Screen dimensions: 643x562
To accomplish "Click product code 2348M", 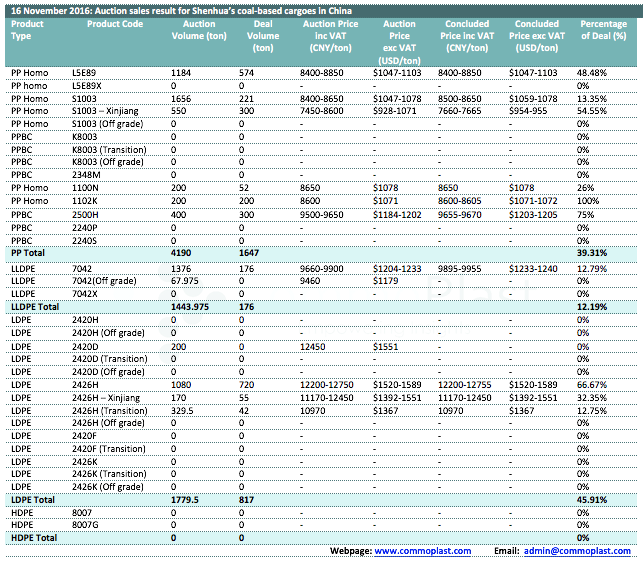I will pyautogui.click(x=86, y=174).
